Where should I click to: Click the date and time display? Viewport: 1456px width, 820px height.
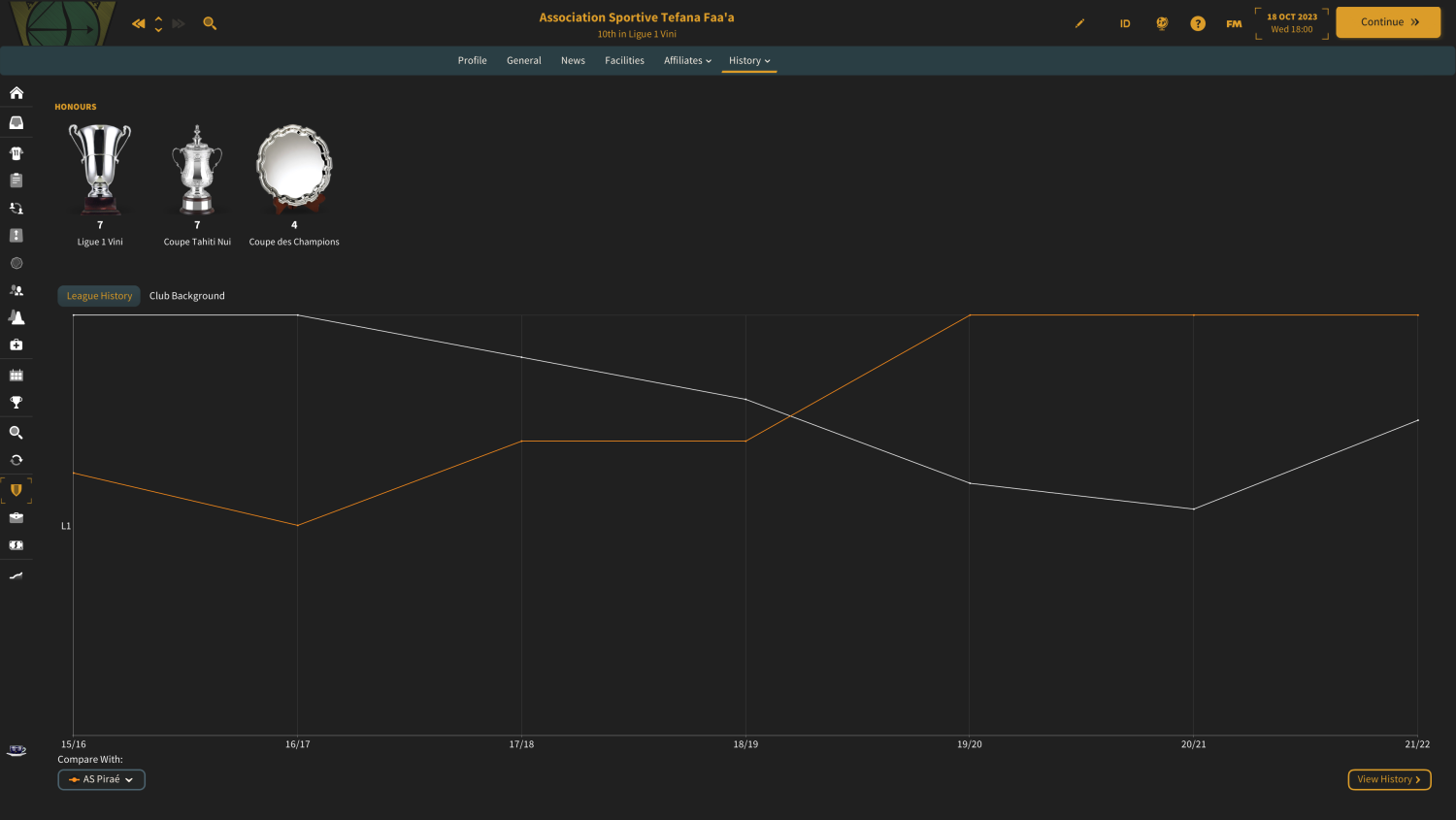tap(1292, 23)
